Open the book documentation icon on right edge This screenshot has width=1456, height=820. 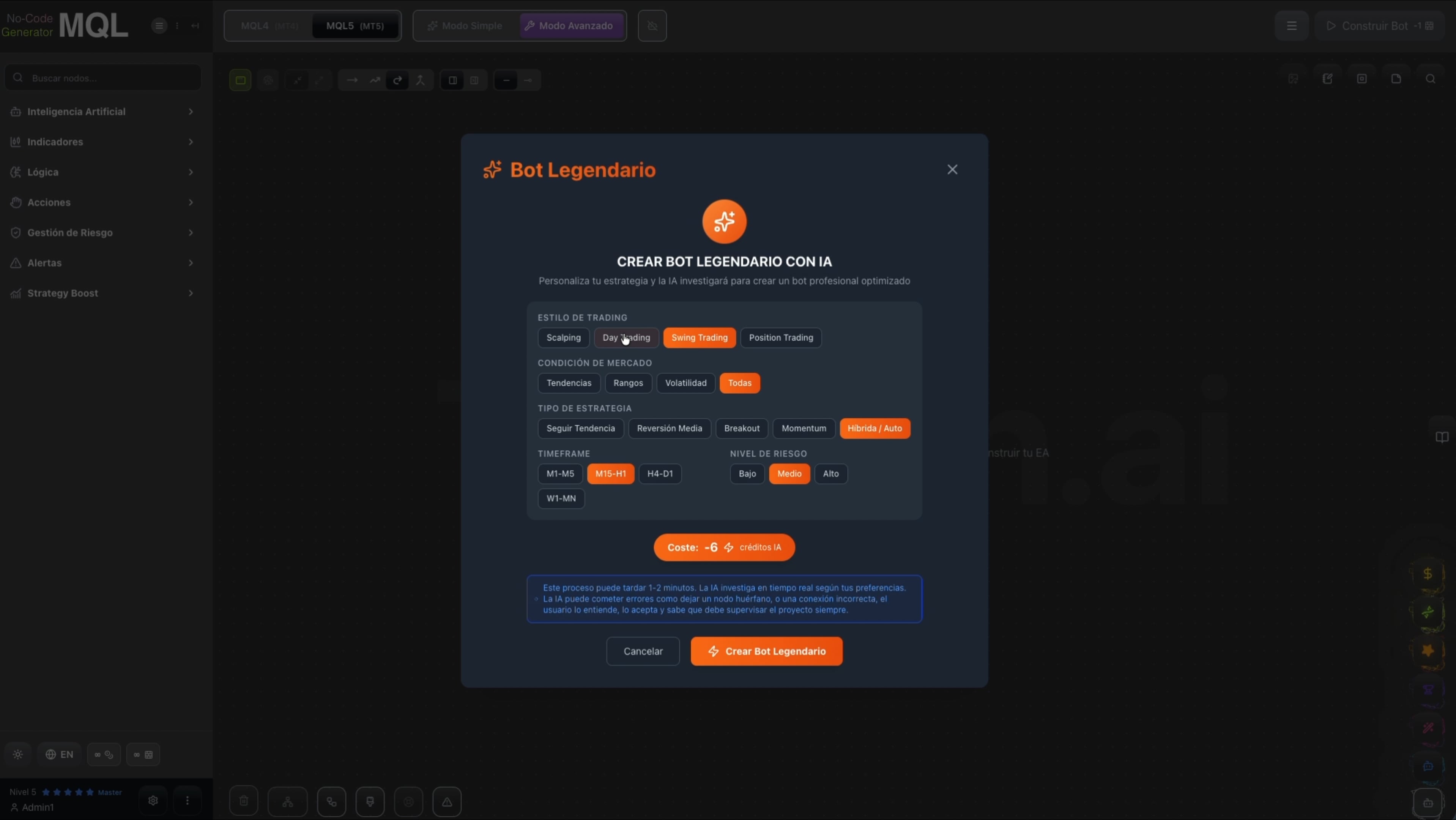pos(1442,437)
